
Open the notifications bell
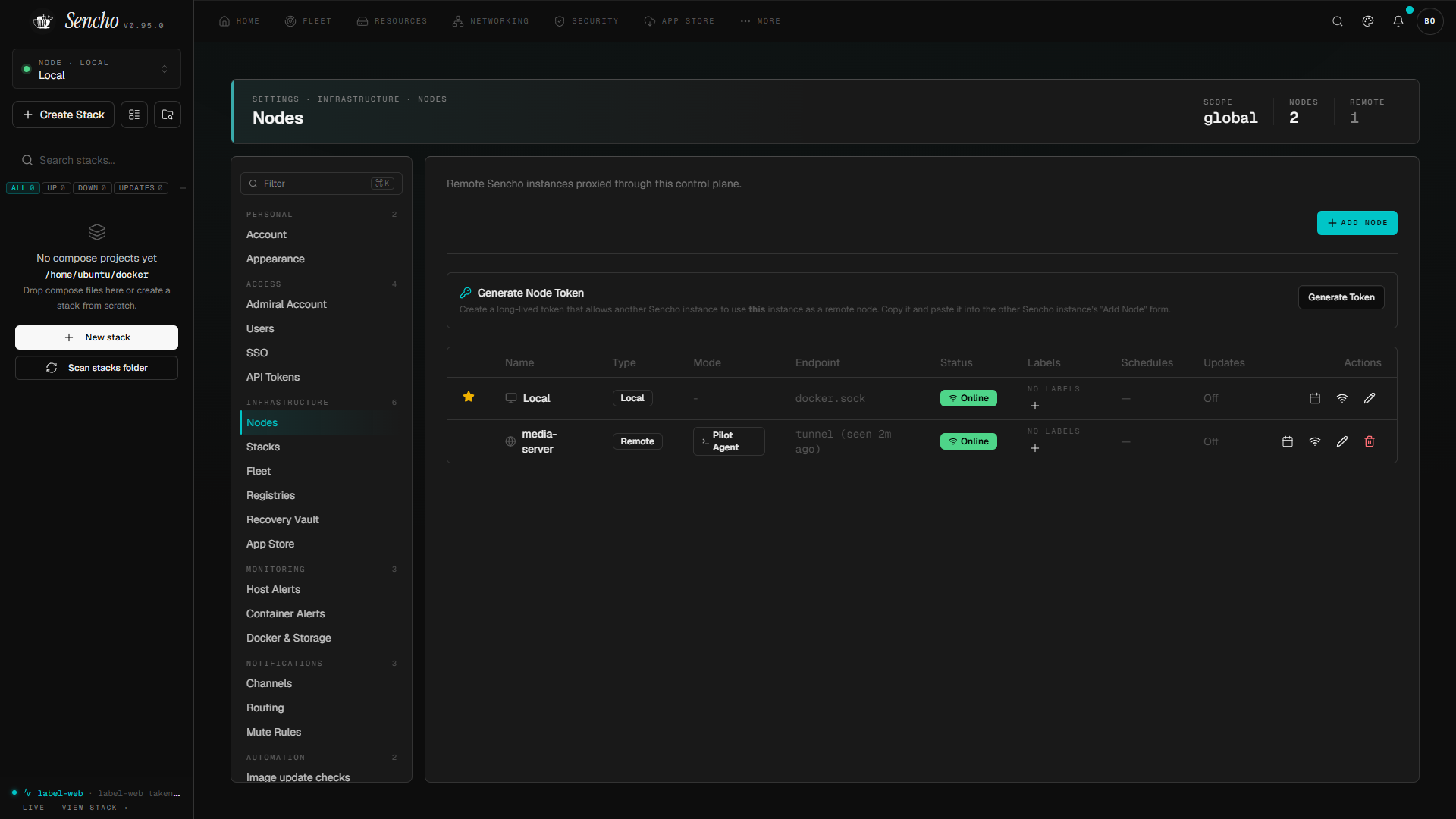coord(1398,21)
